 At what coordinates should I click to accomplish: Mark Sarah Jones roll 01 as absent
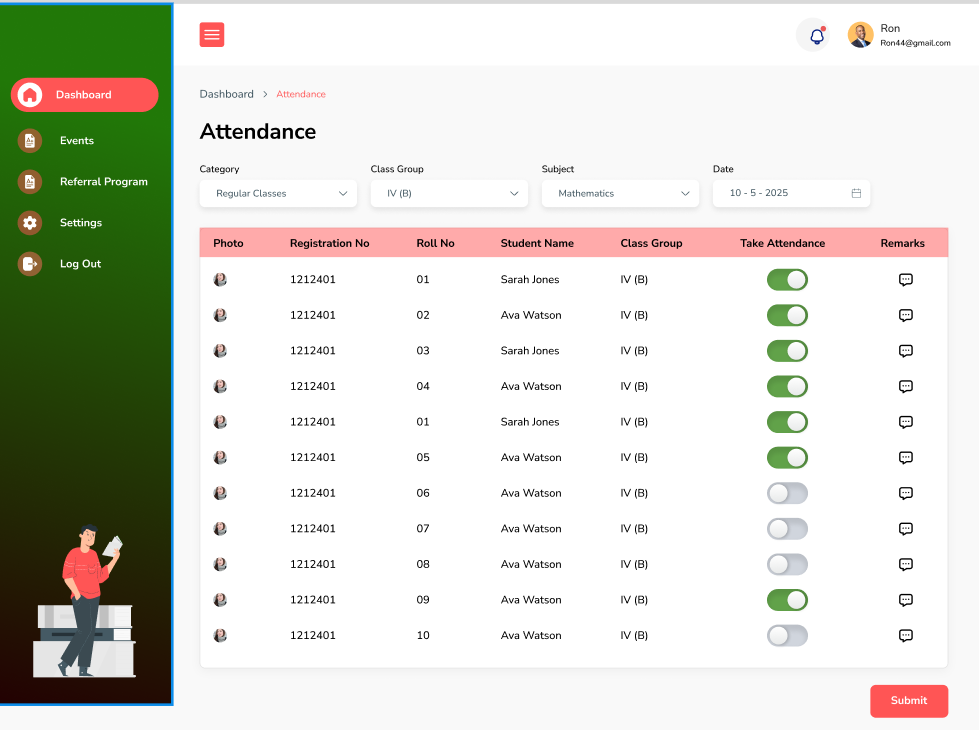tap(787, 279)
